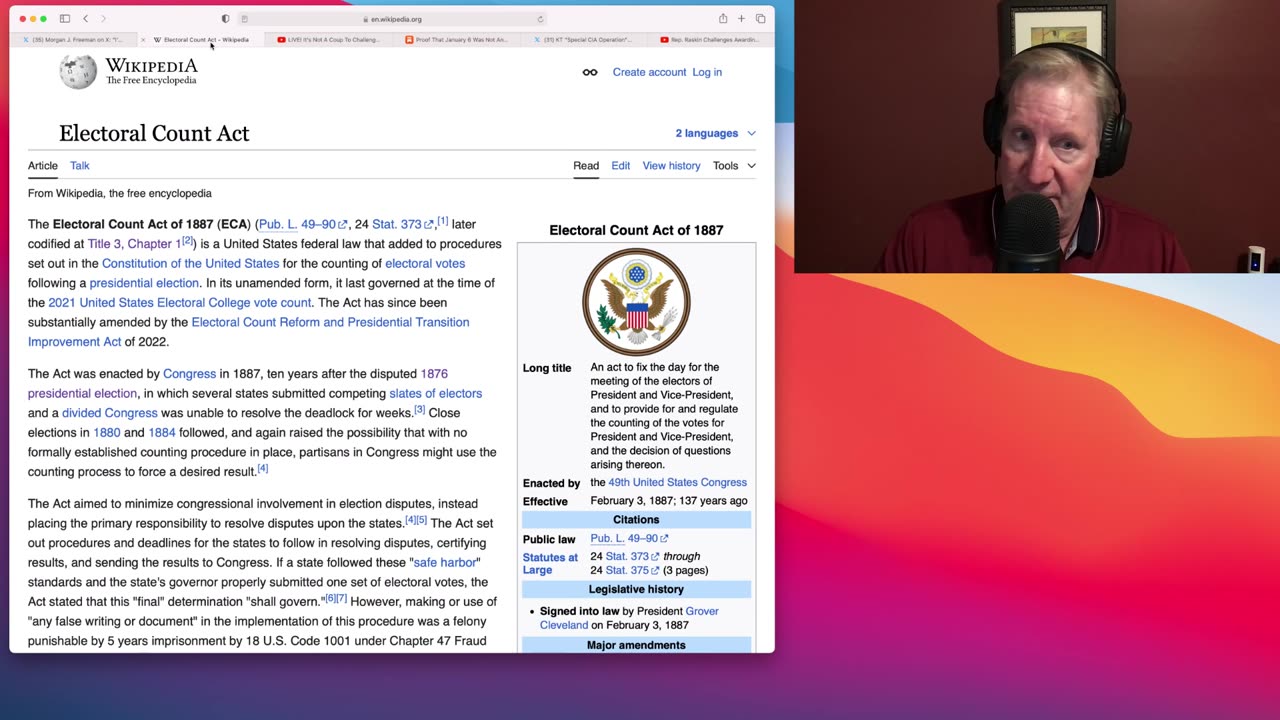The height and width of the screenshot is (720, 1280).
Task: Open the Safari Share icon
Action: (723, 19)
